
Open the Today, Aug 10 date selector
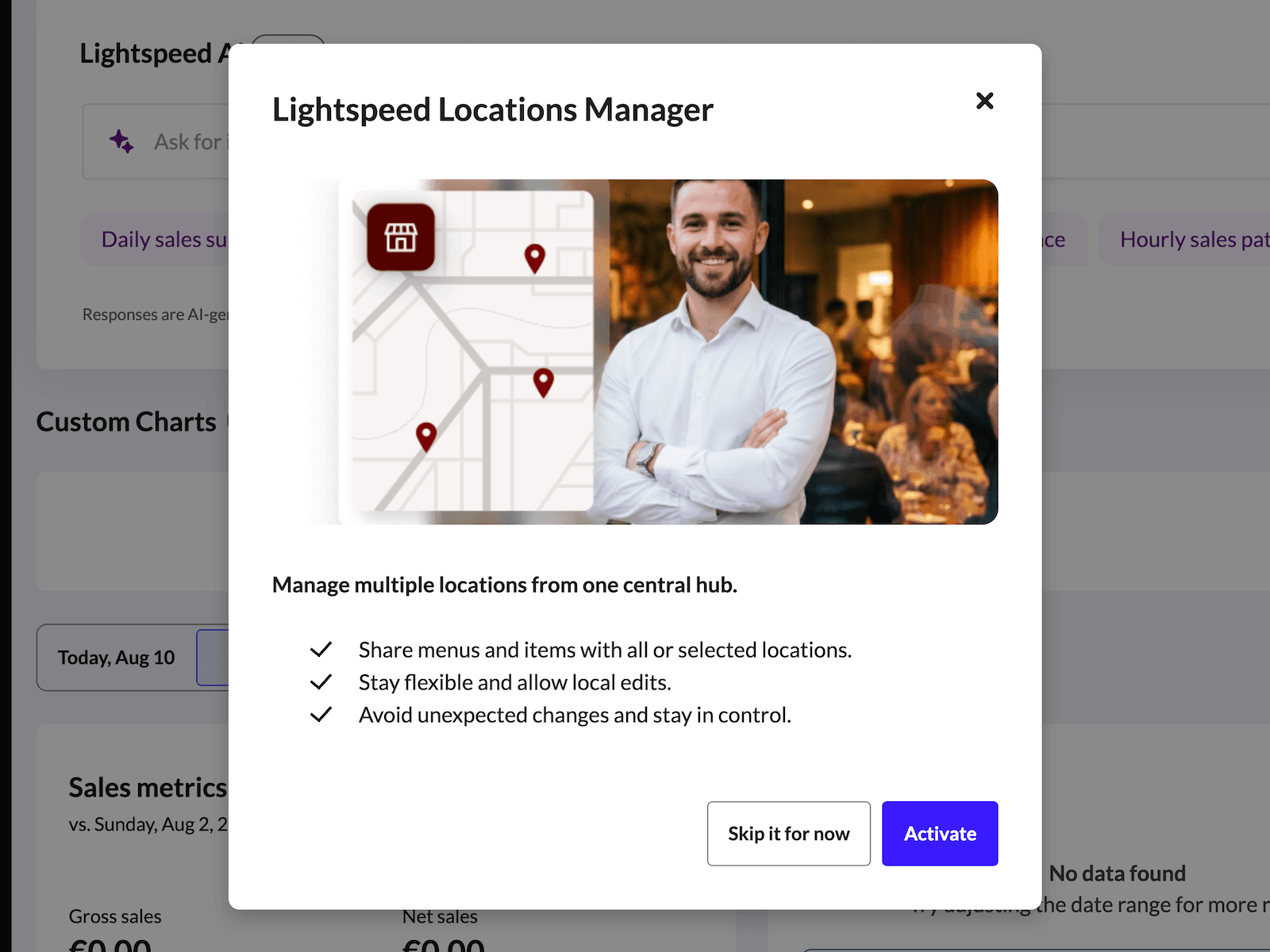click(117, 657)
